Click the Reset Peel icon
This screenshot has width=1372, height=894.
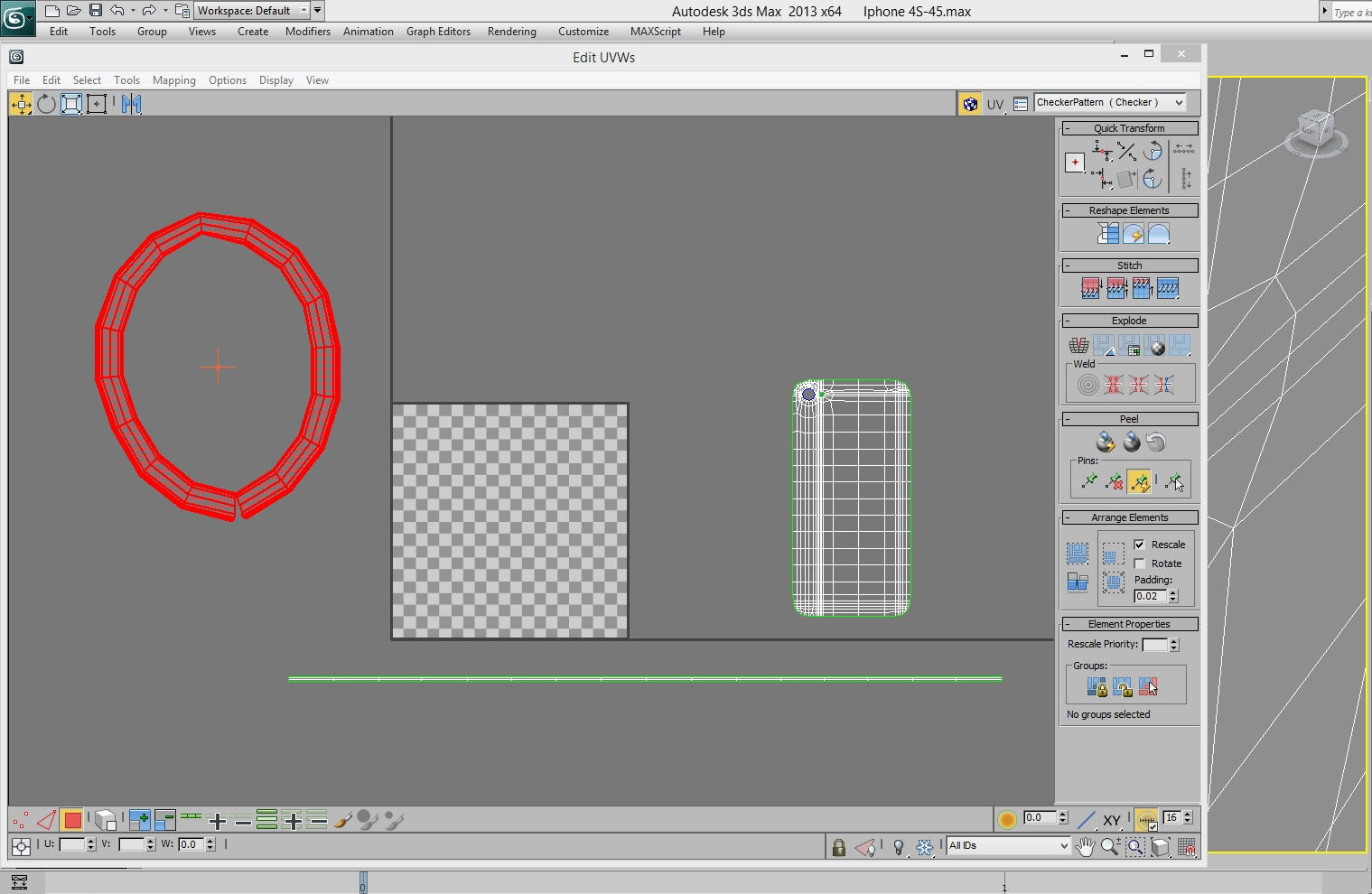[x=1156, y=442]
